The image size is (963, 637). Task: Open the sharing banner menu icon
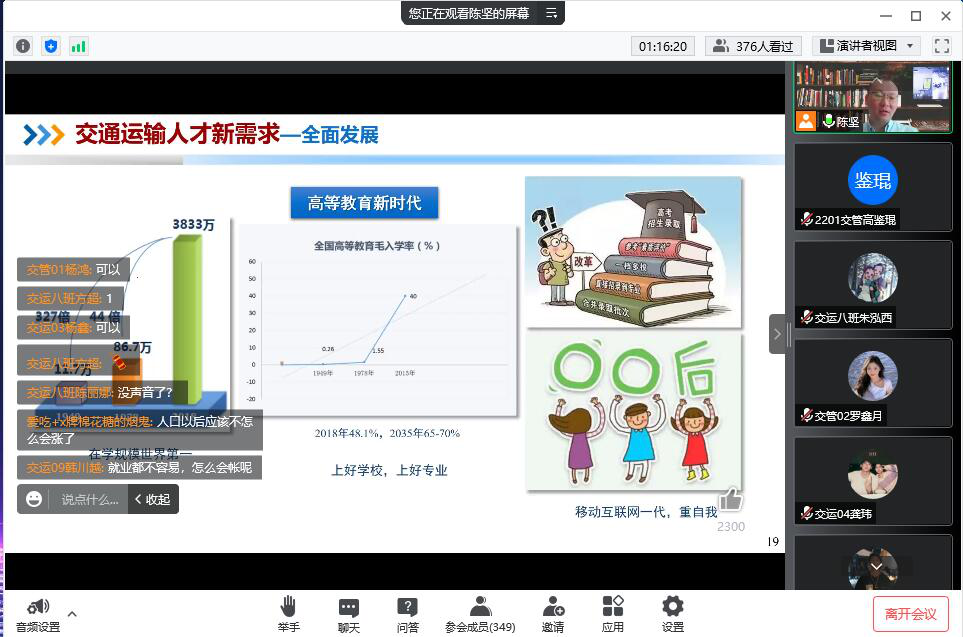[552, 13]
